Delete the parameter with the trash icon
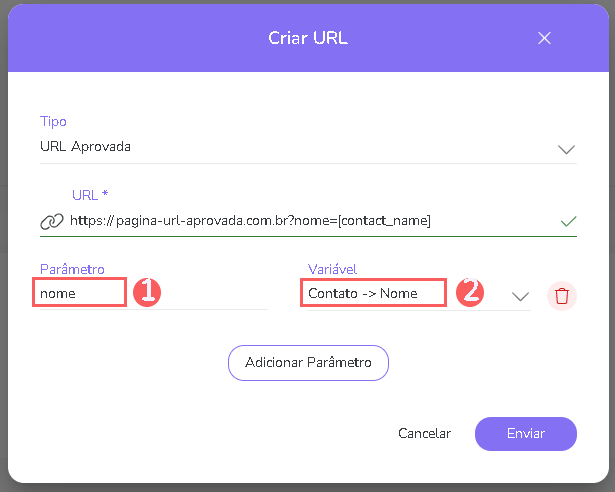 (x=562, y=296)
